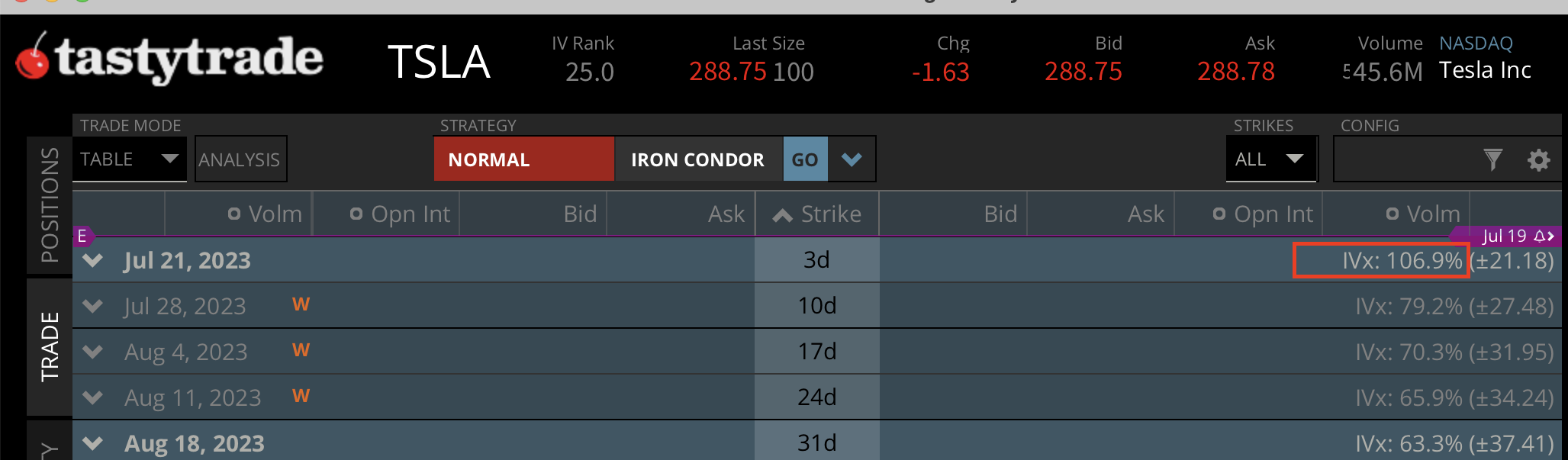The height and width of the screenshot is (460, 1568).
Task: Toggle the NORMAL strategy mode
Action: pyautogui.click(x=523, y=159)
